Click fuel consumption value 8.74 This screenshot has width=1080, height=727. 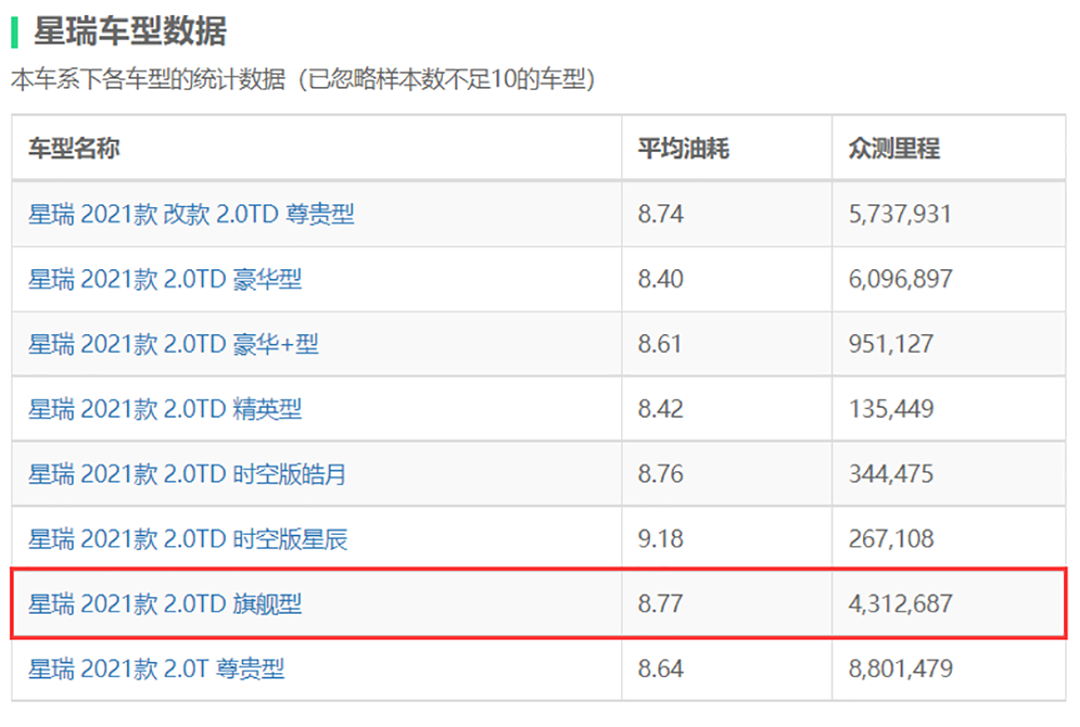(x=660, y=214)
